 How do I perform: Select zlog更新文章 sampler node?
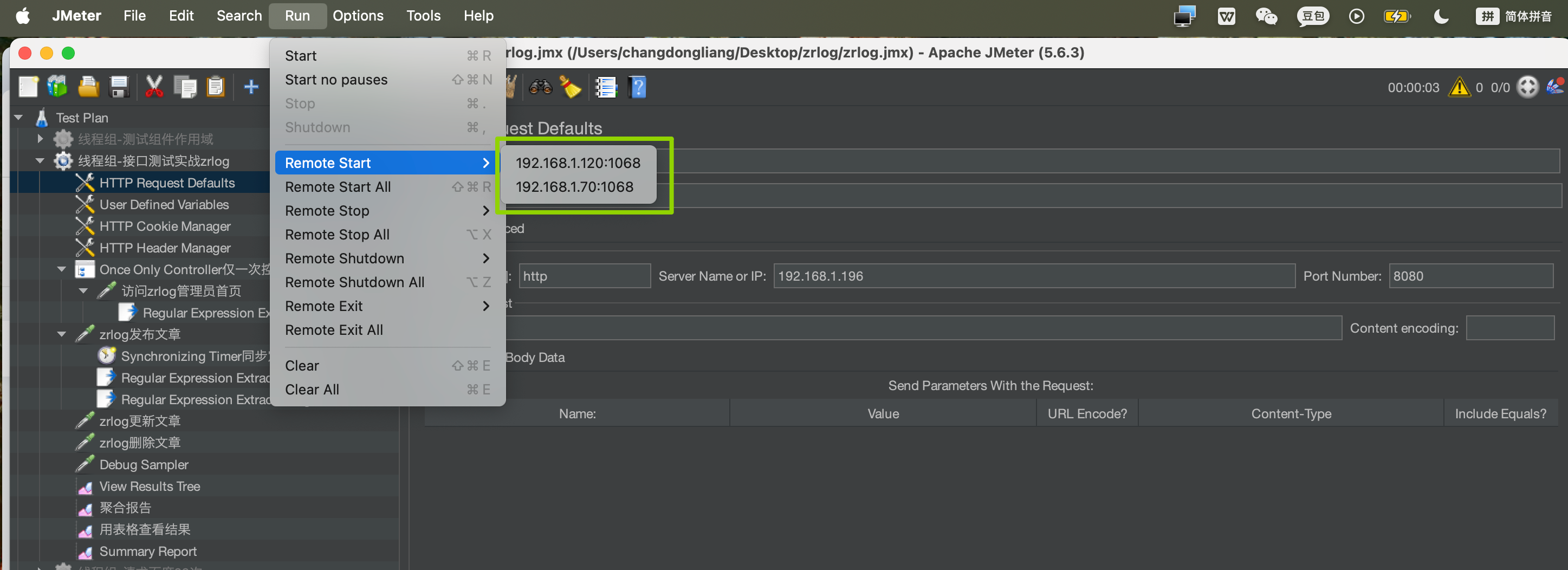pyautogui.click(x=140, y=422)
